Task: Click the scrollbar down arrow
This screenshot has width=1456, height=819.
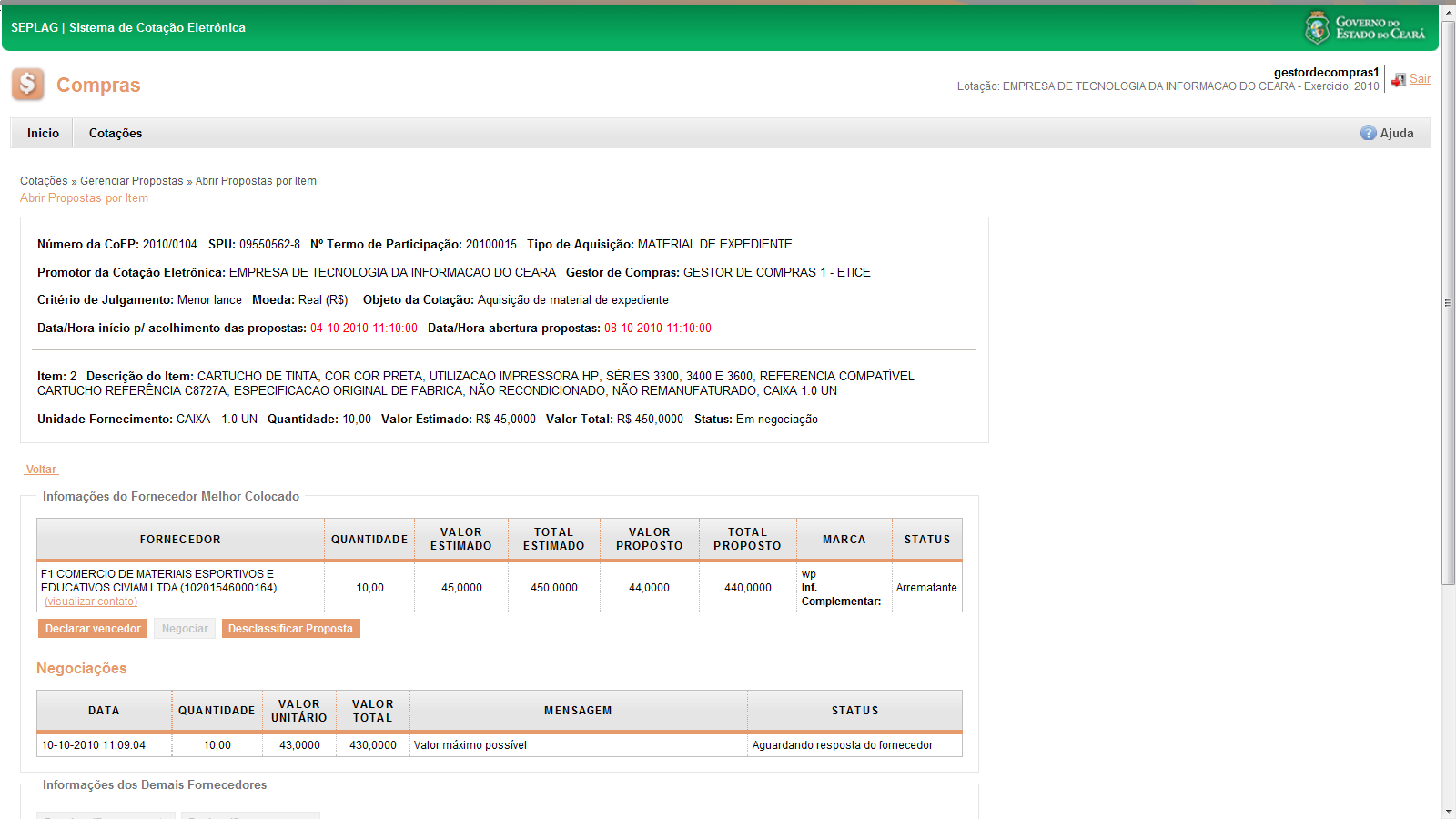Action: 1448,811
